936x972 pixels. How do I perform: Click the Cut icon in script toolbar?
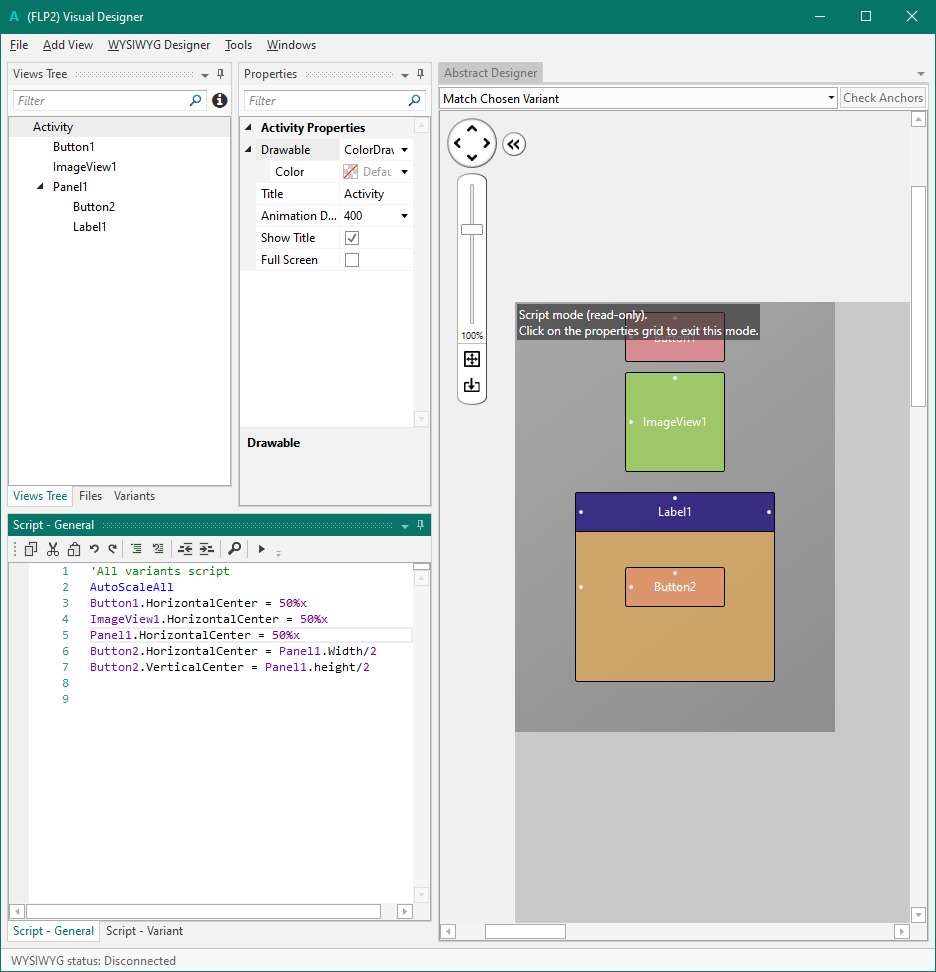click(x=53, y=549)
